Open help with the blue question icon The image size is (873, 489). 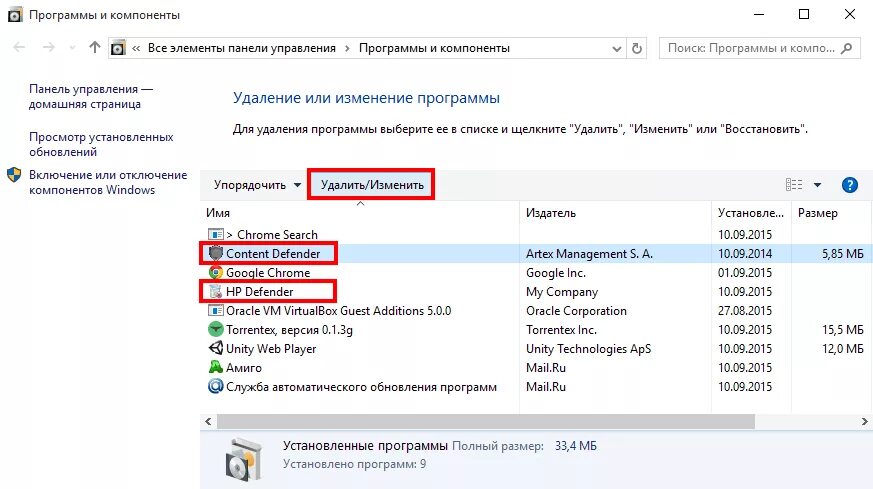[850, 185]
